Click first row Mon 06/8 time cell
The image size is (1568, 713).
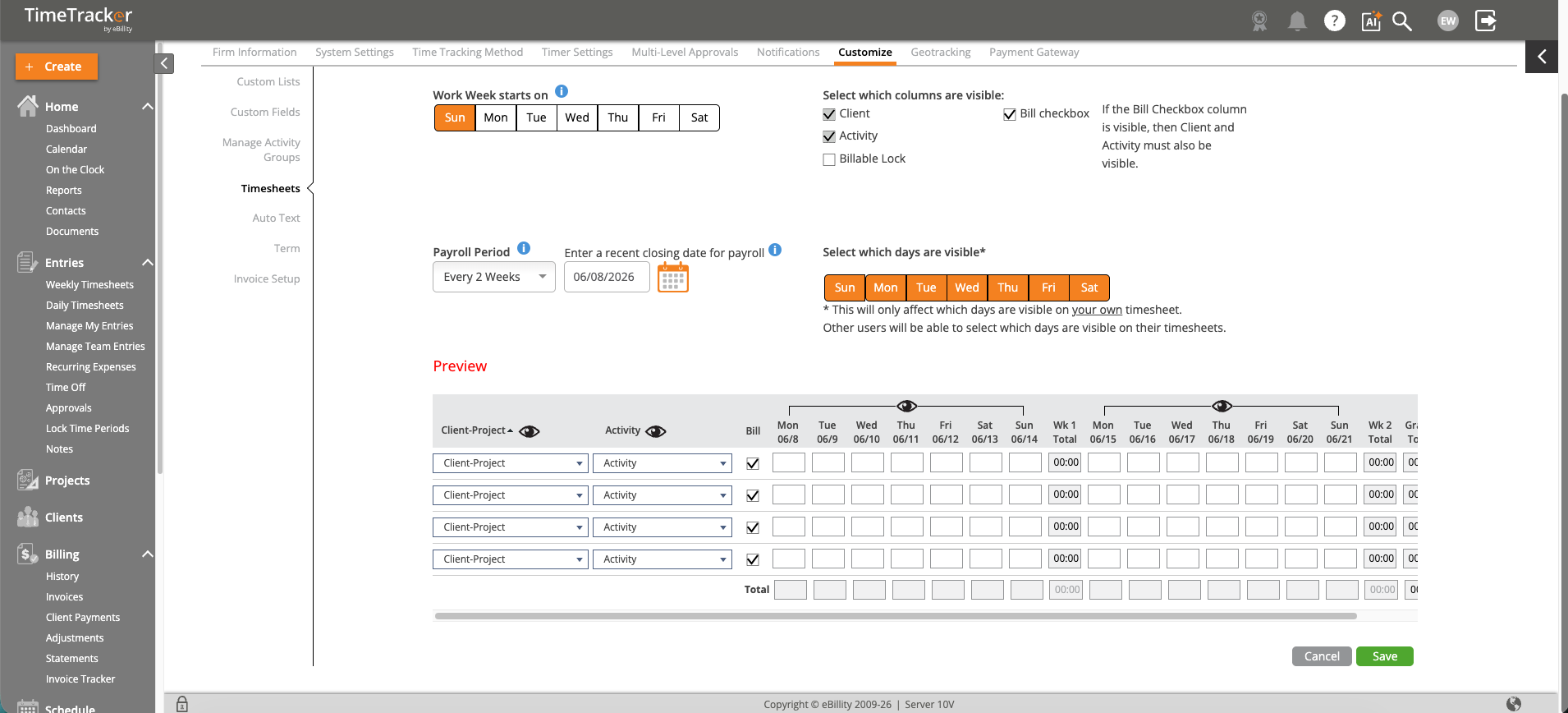point(789,462)
